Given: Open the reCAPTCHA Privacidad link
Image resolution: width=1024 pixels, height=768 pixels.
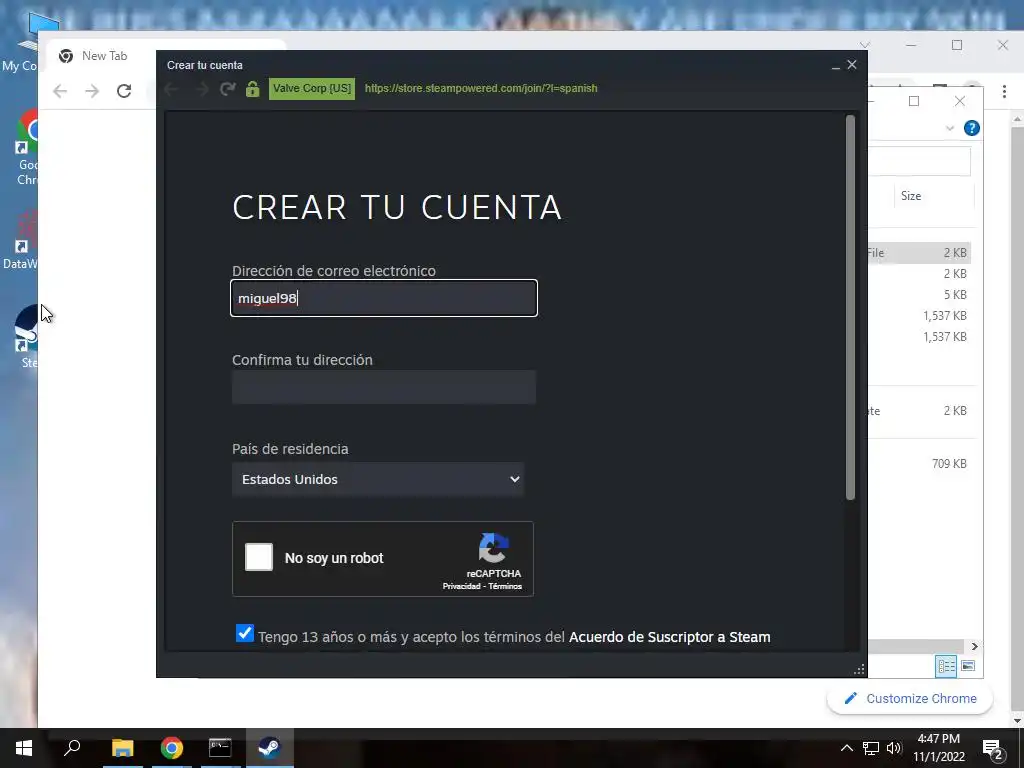Looking at the screenshot, I should pyautogui.click(x=461, y=586).
